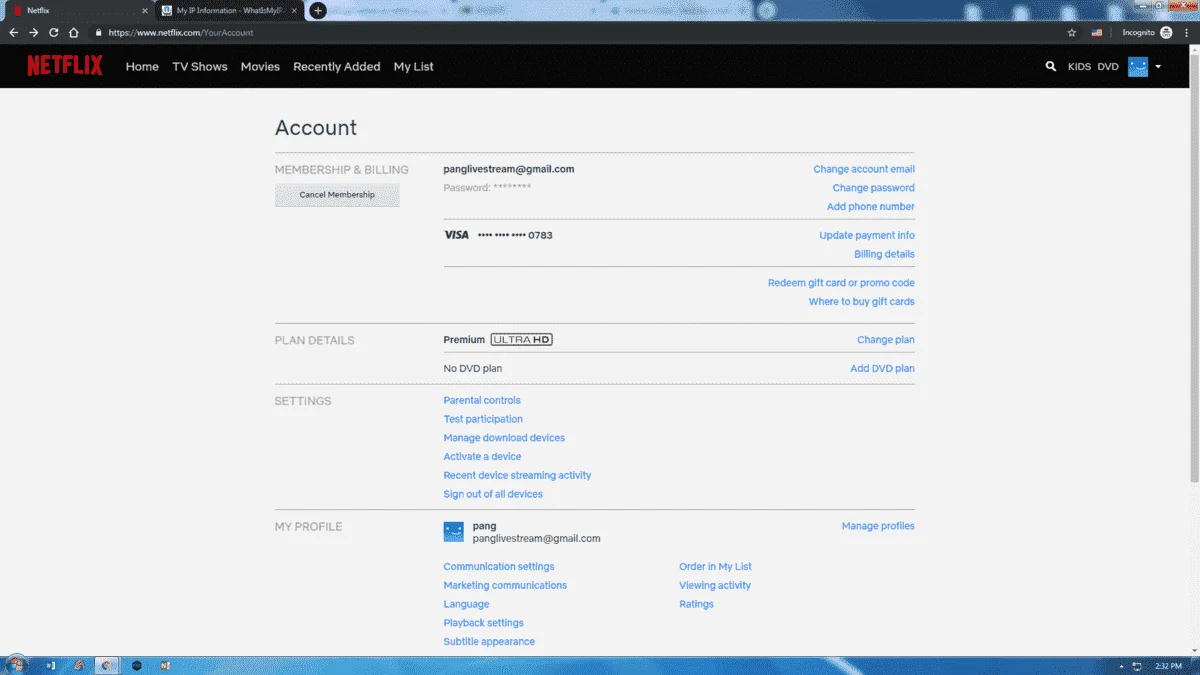This screenshot has height=675, width=1200.
Task: Click the ULTRA HD badge
Action: [522, 340]
